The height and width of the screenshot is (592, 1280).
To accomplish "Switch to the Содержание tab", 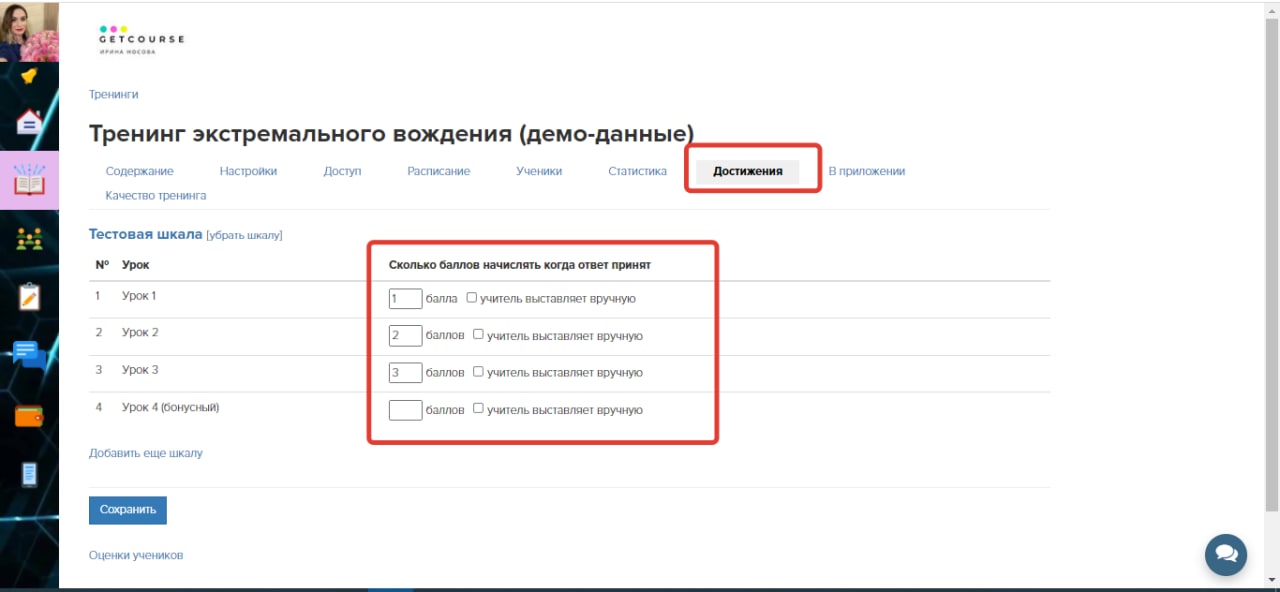I will coord(139,171).
